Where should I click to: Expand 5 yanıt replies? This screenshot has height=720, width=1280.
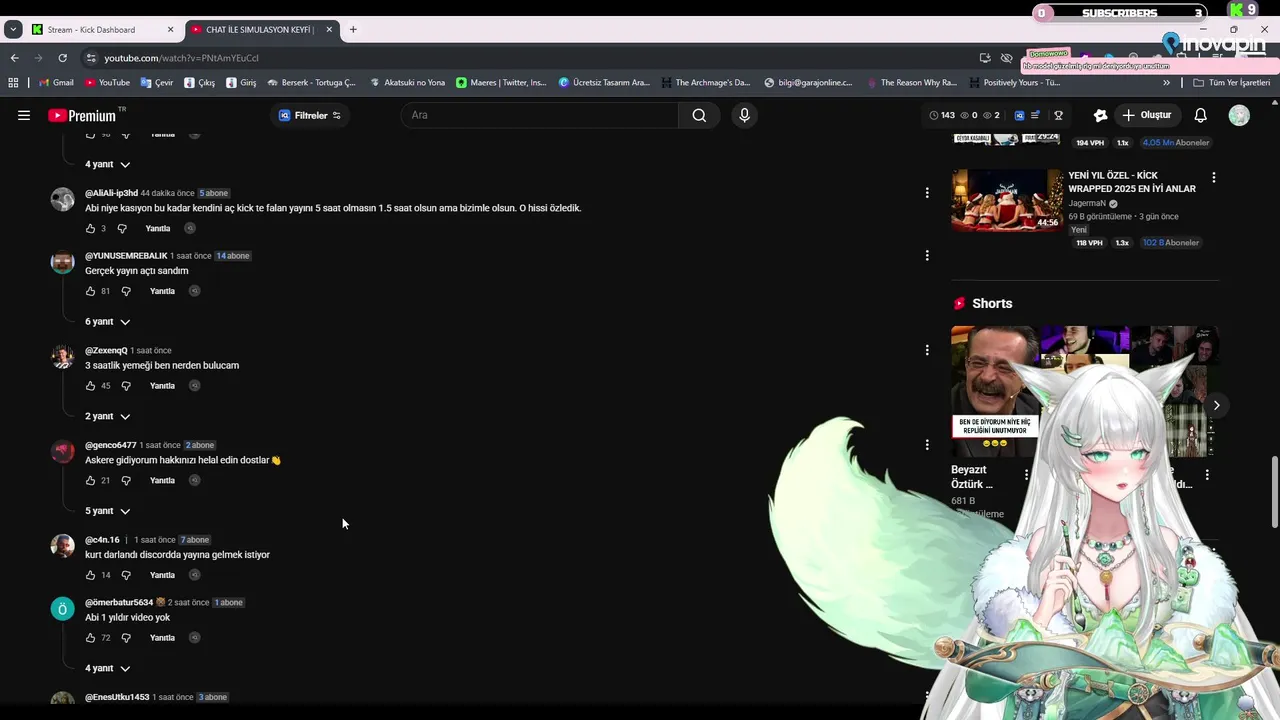pyautogui.click(x=108, y=511)
